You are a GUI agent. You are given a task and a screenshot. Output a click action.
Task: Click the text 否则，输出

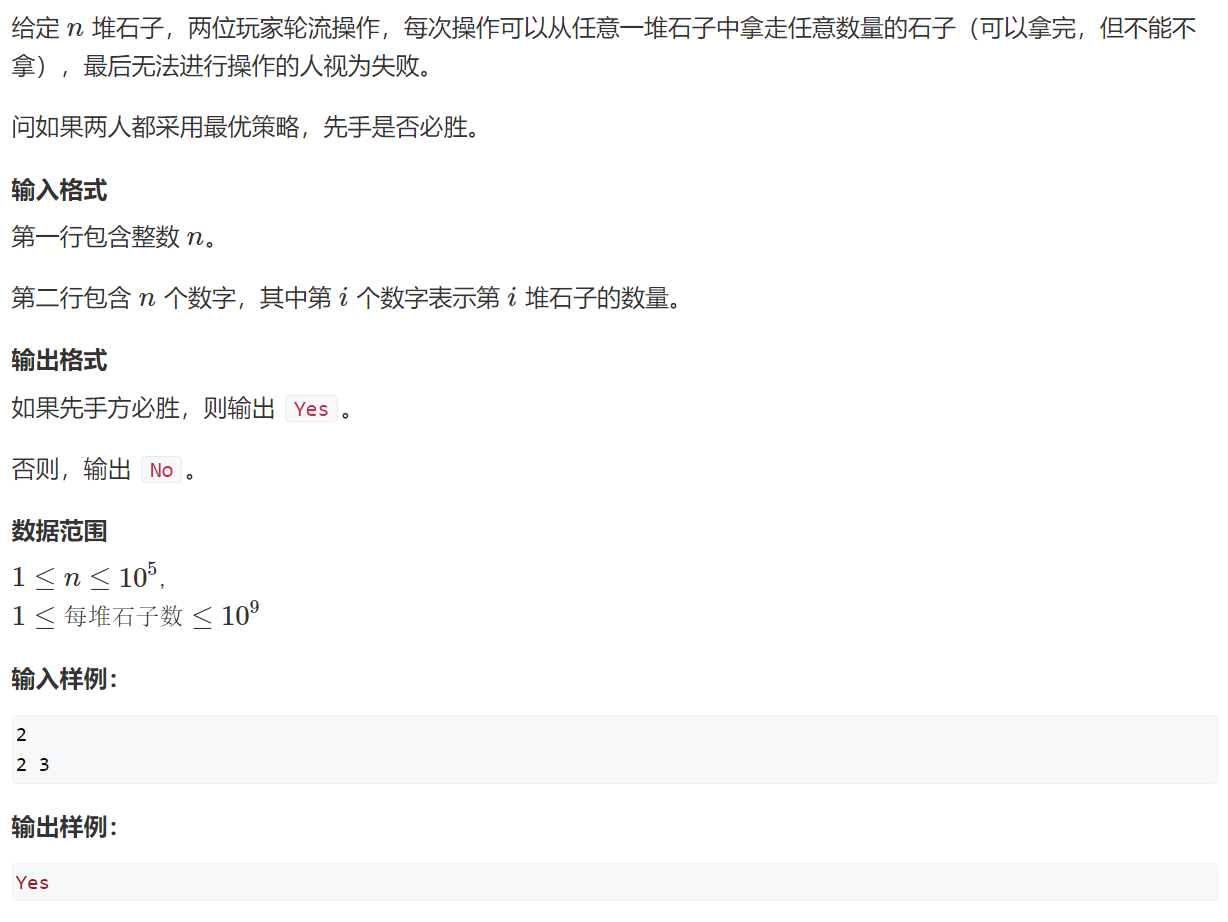tap(71, 470)
